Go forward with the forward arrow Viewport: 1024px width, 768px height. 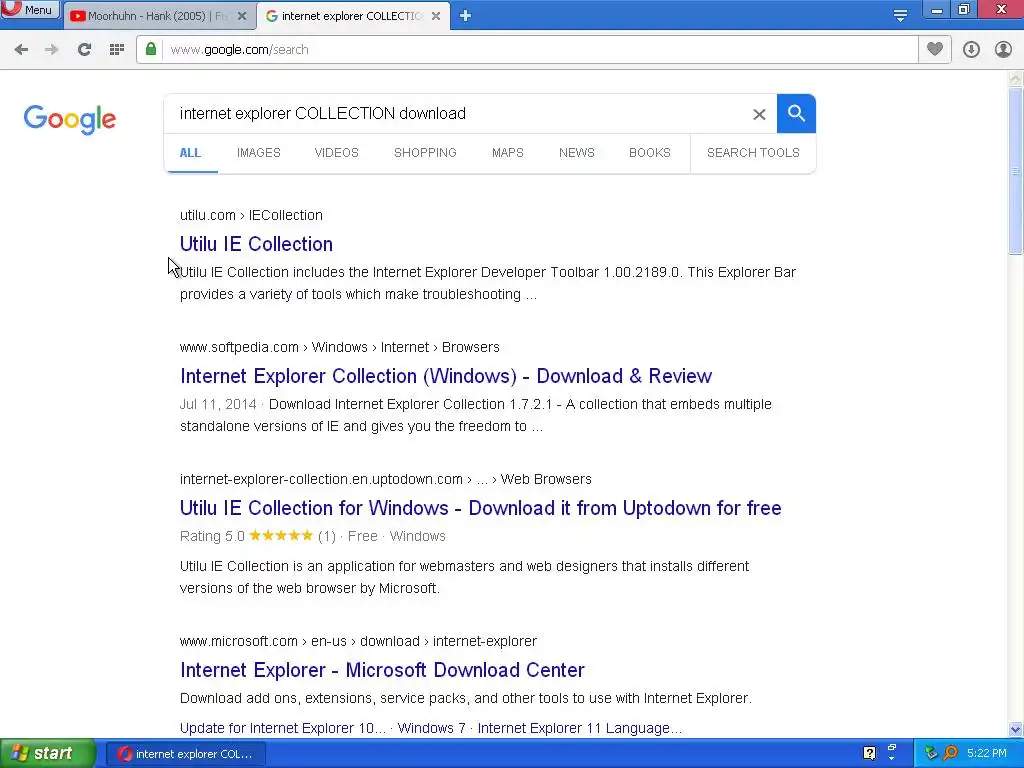click(52, 50)
